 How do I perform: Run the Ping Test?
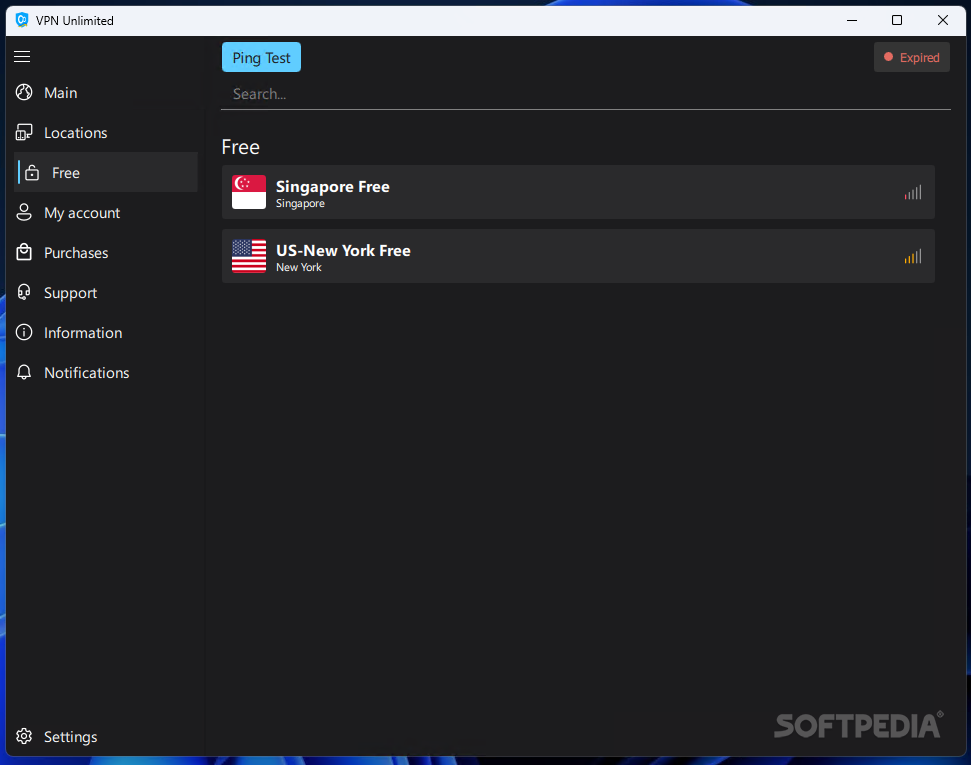tap(261, 58)
